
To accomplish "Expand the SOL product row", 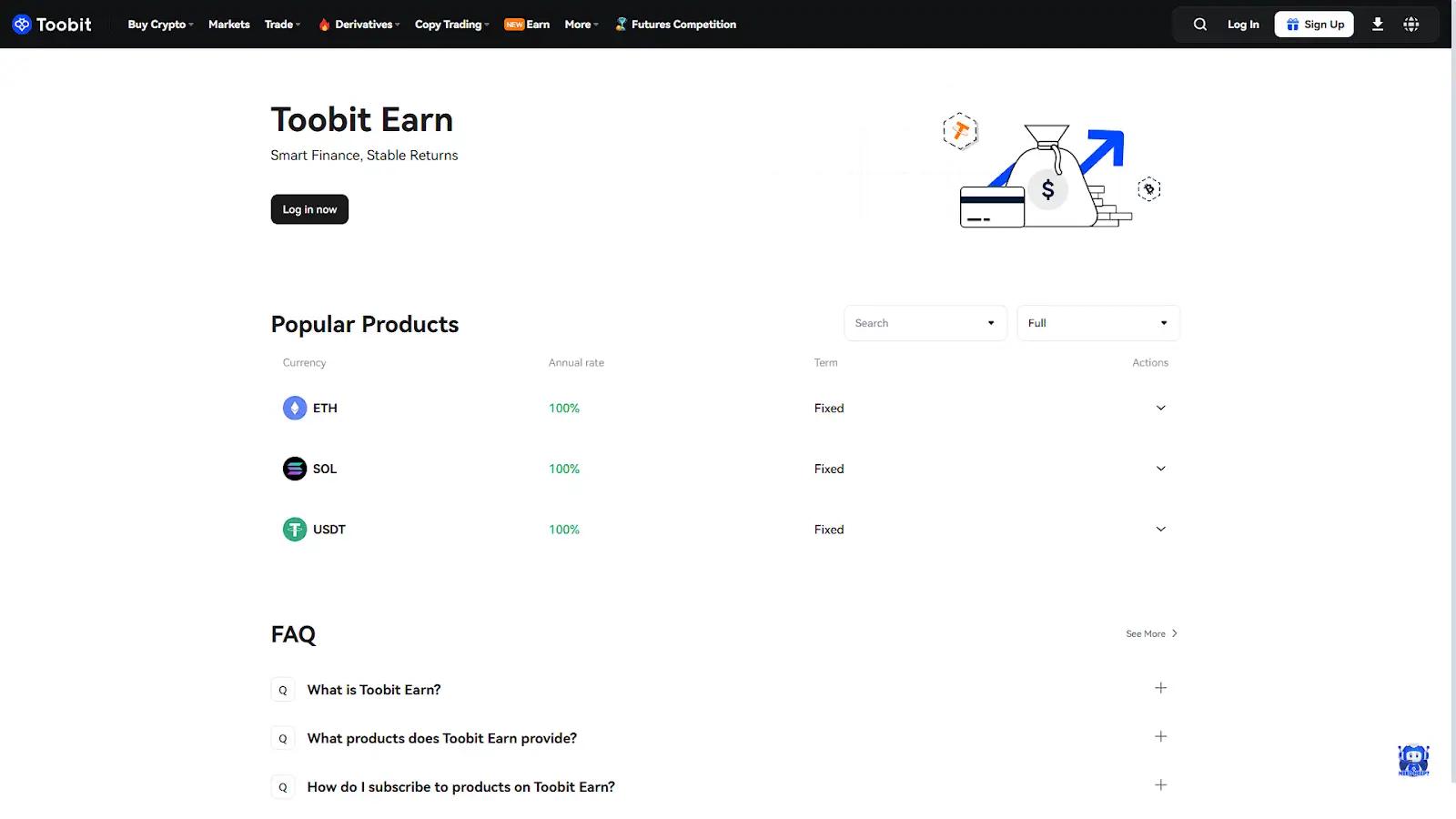I will (x=1160, y=469).
